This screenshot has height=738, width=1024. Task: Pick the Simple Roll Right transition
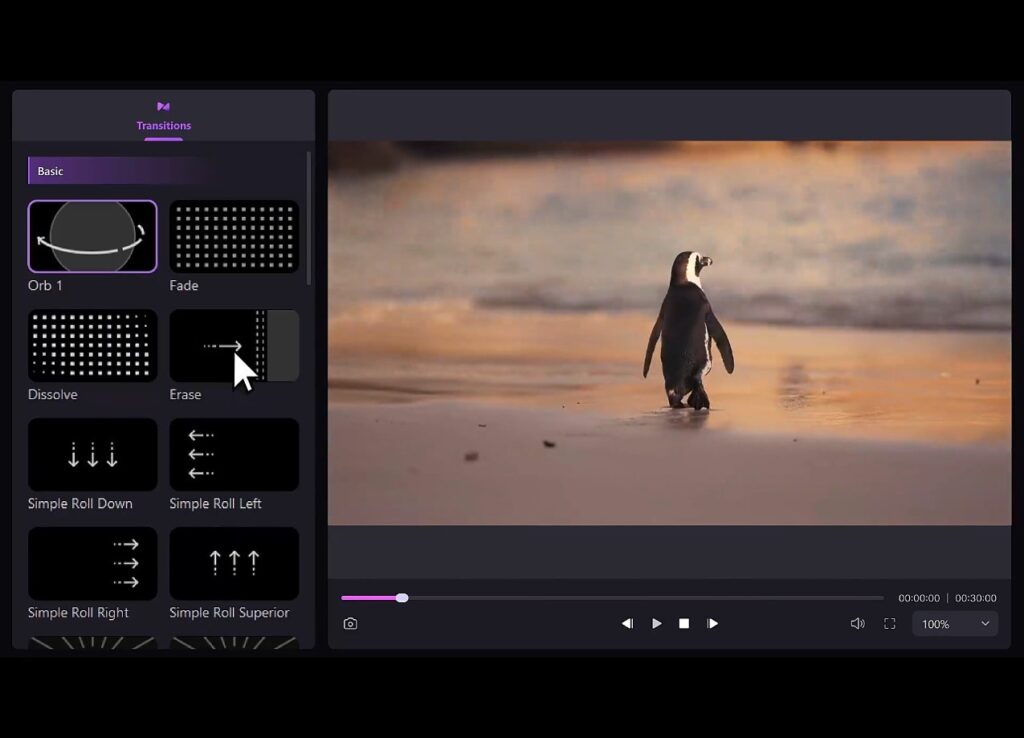pos(93,564)
